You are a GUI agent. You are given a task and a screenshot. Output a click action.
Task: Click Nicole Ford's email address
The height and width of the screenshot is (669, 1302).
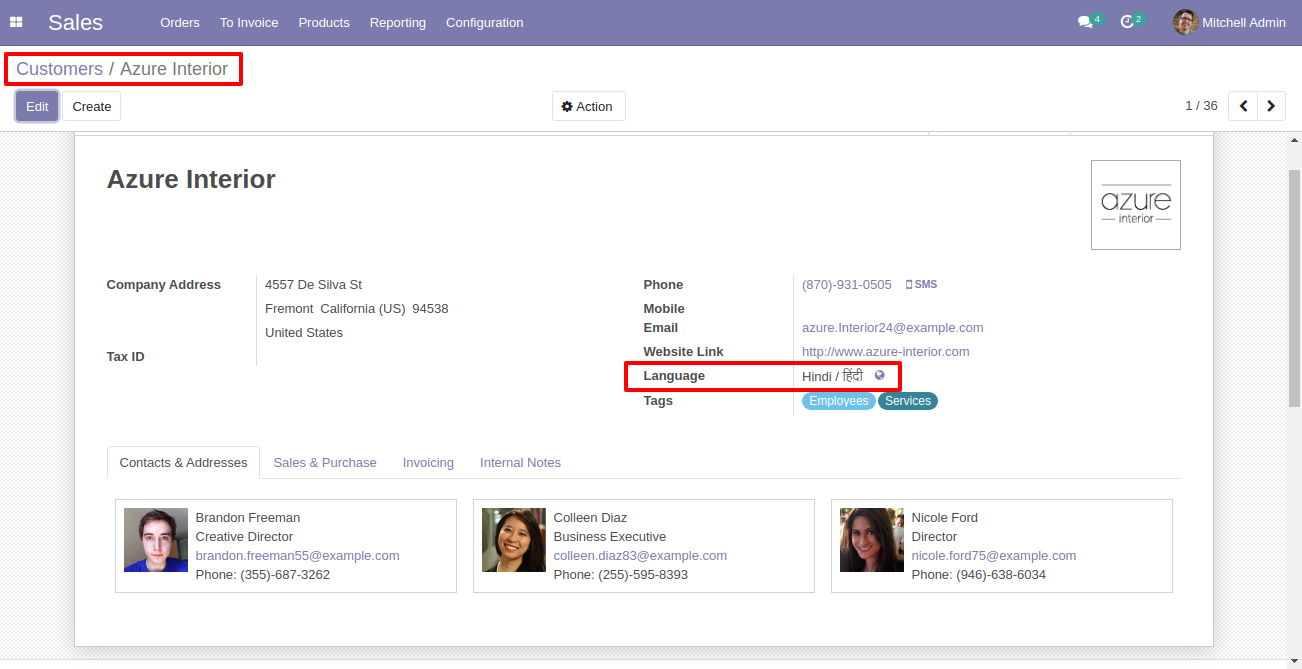click(994, 556)
